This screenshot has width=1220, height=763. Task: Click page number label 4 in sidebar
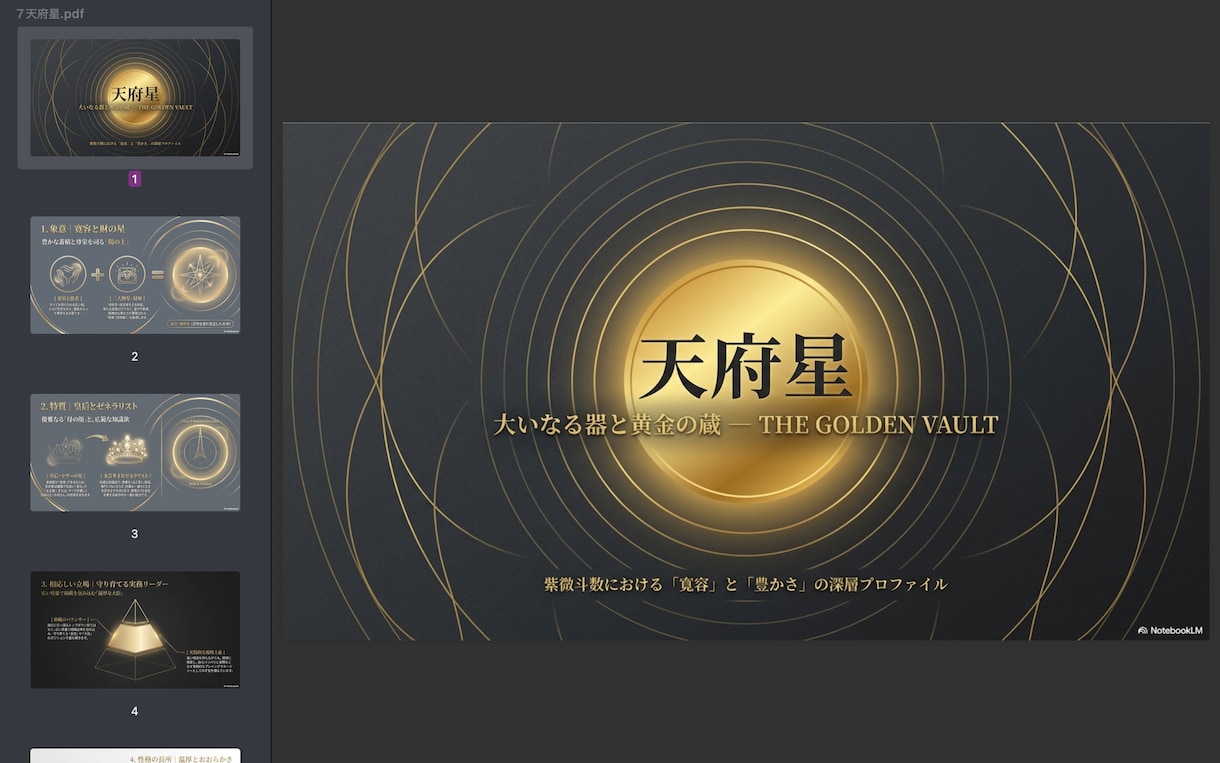(x=135, y=711)
